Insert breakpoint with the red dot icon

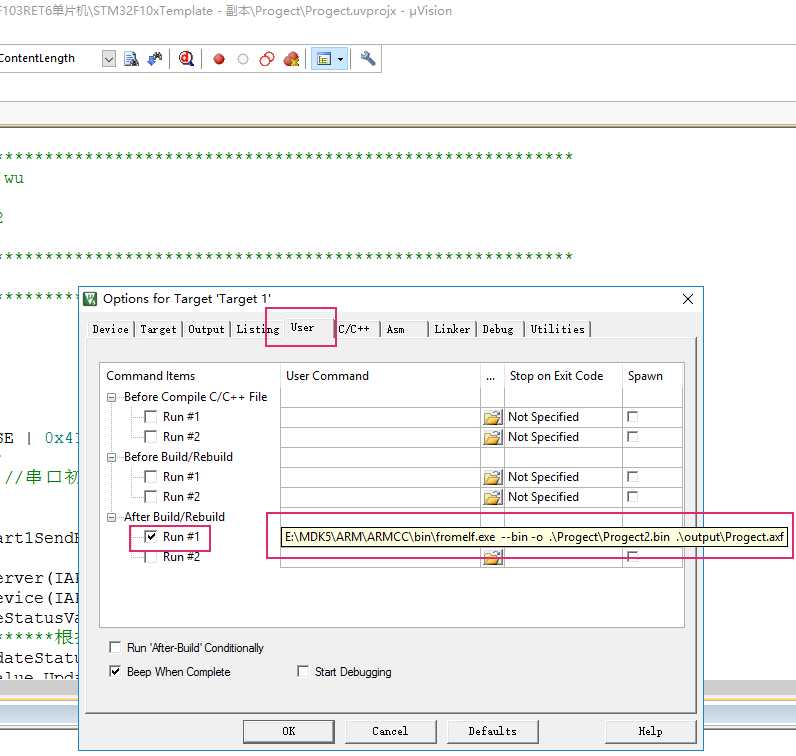click(219, 59)
